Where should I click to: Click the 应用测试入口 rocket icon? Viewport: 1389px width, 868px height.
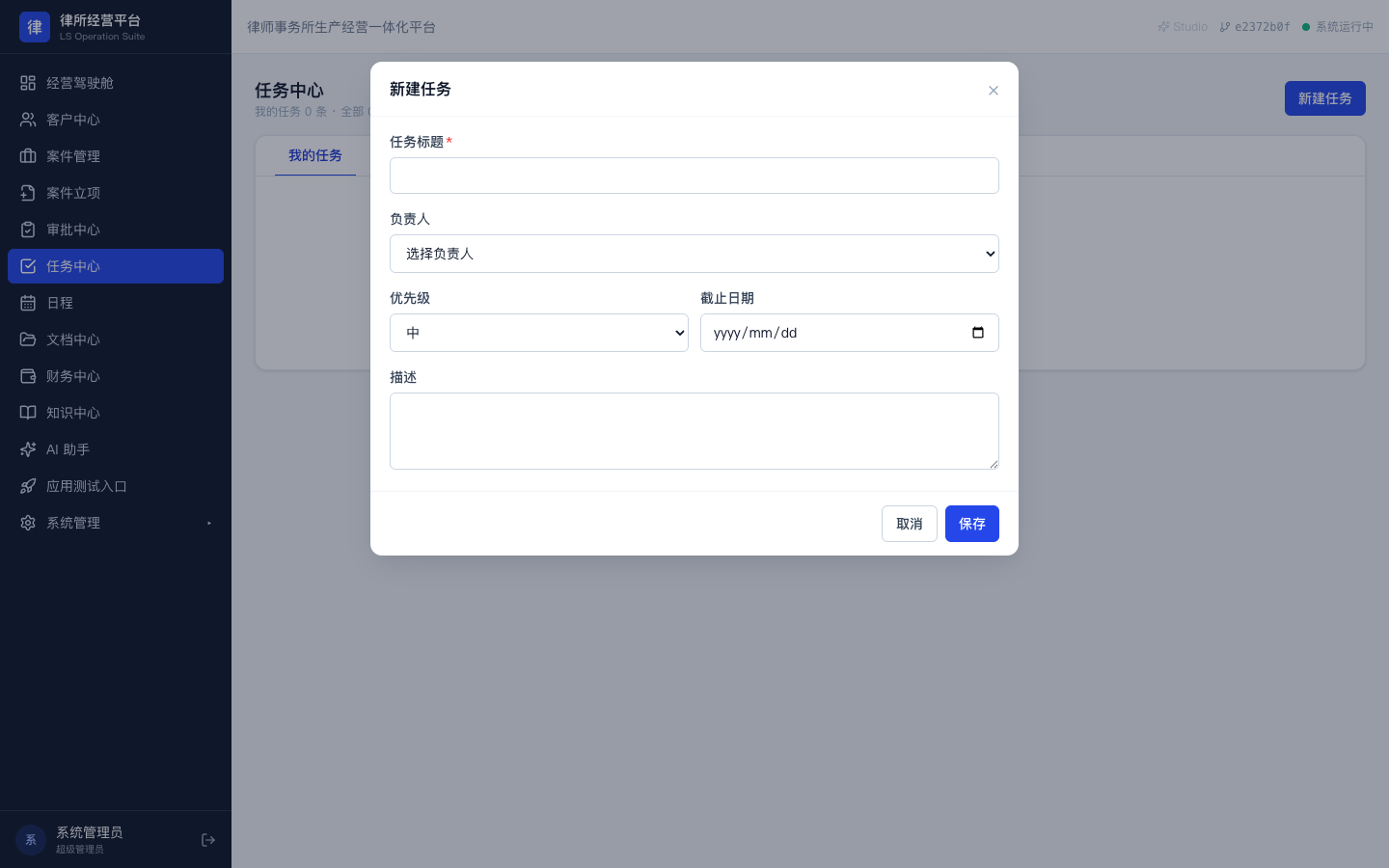pos(28,486)
